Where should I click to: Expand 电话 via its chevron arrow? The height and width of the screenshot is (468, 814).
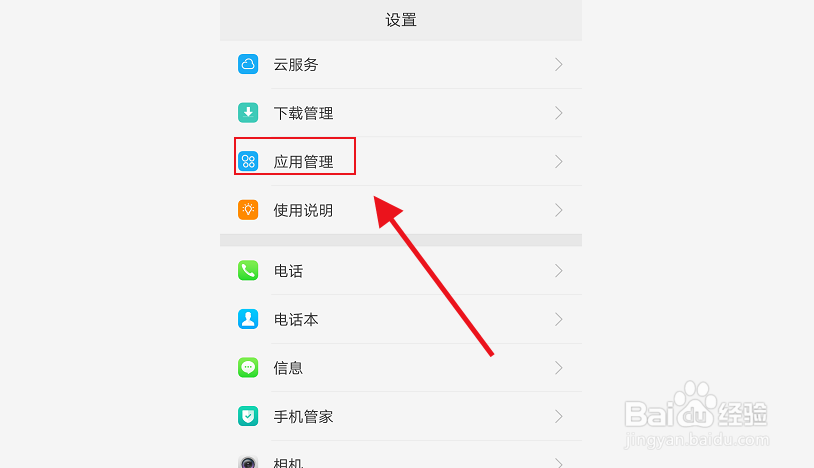click(x=559, y=270)
